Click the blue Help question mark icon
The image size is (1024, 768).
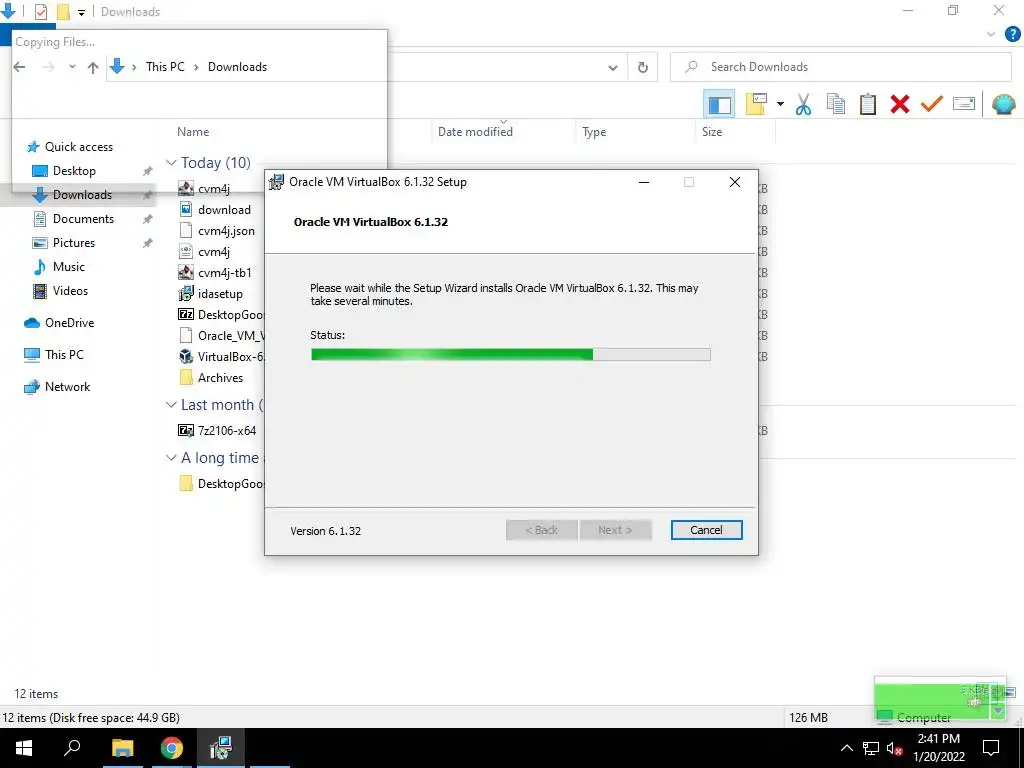[x=1012, y=34]
